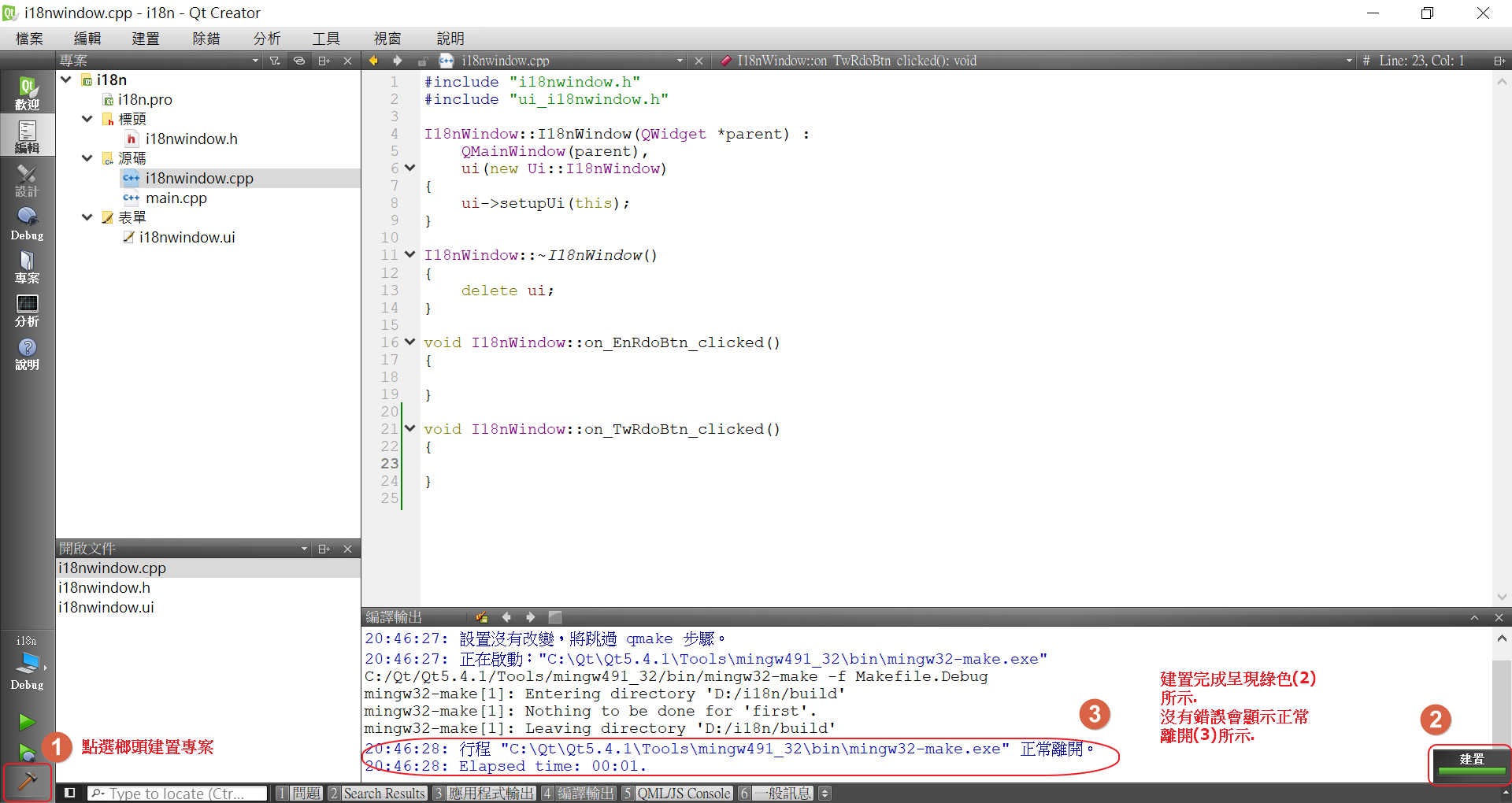
Task: Collapse the Headers (標頭) folder
Action: [87, 119]
